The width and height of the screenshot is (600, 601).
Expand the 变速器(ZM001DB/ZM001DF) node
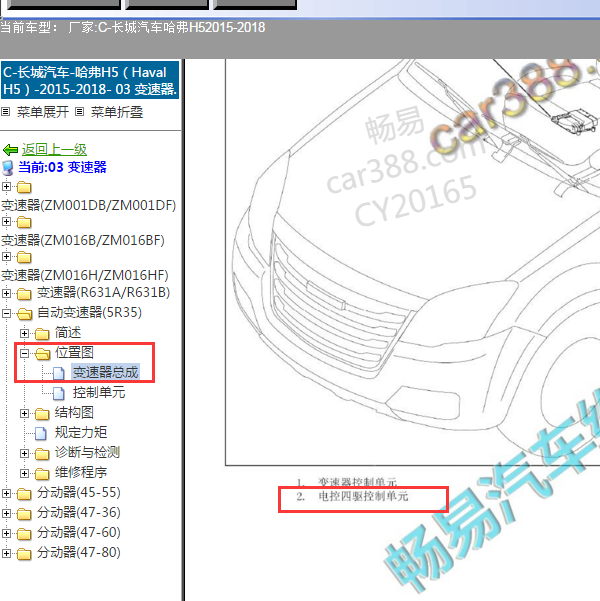coord(6,186)
